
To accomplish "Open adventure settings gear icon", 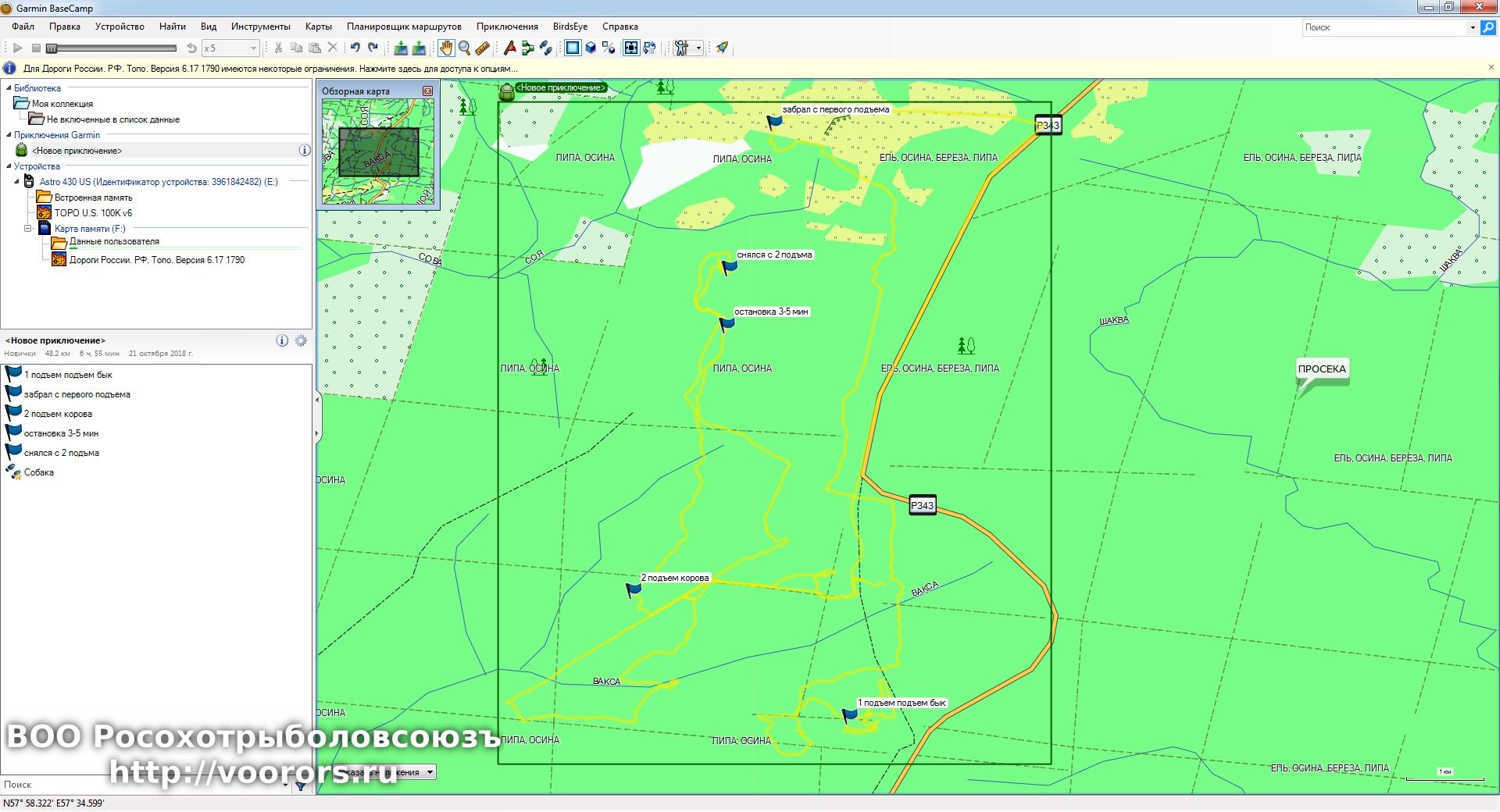I will click(301, 341).
